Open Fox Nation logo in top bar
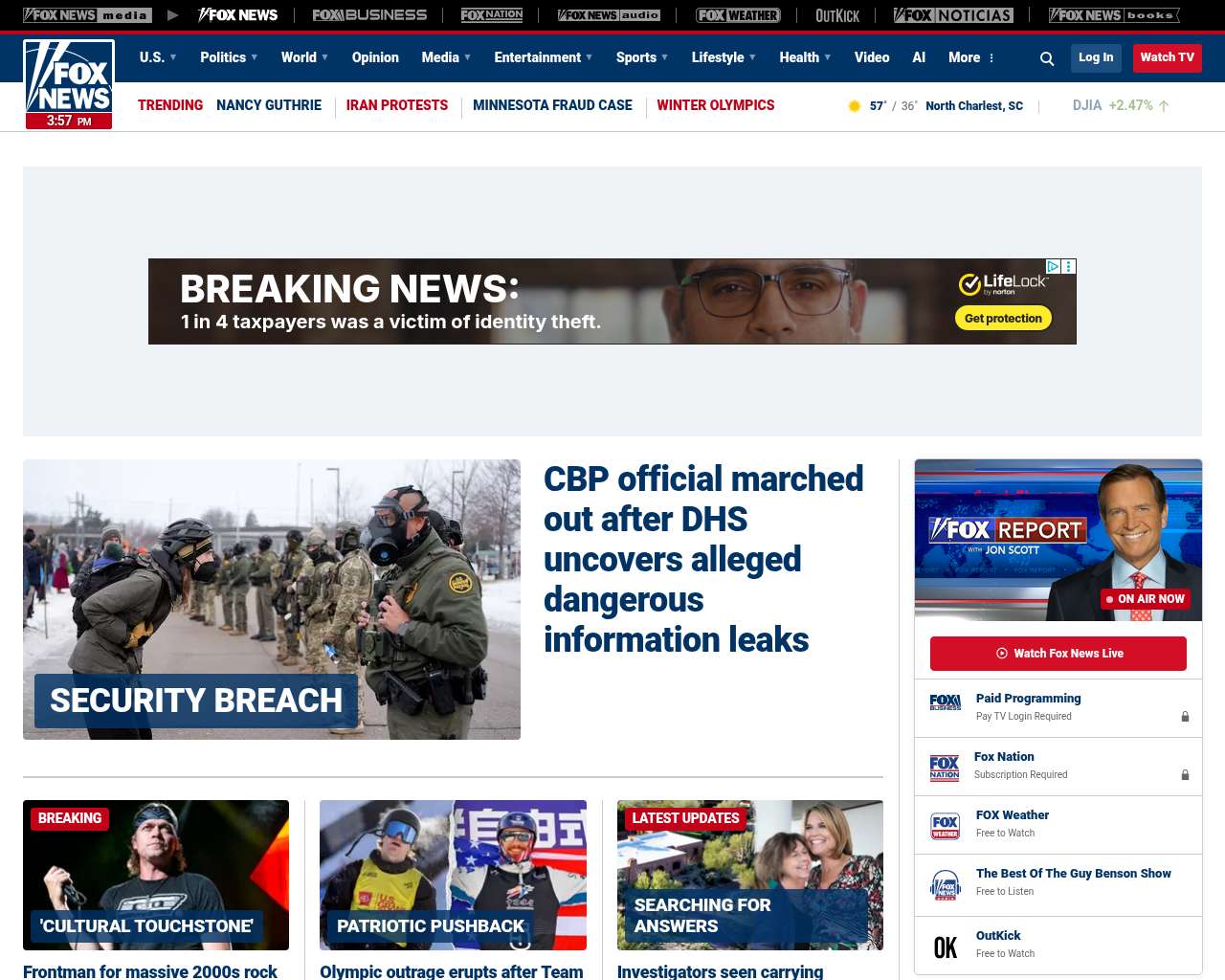1225x980 pixels. point(492,15)
